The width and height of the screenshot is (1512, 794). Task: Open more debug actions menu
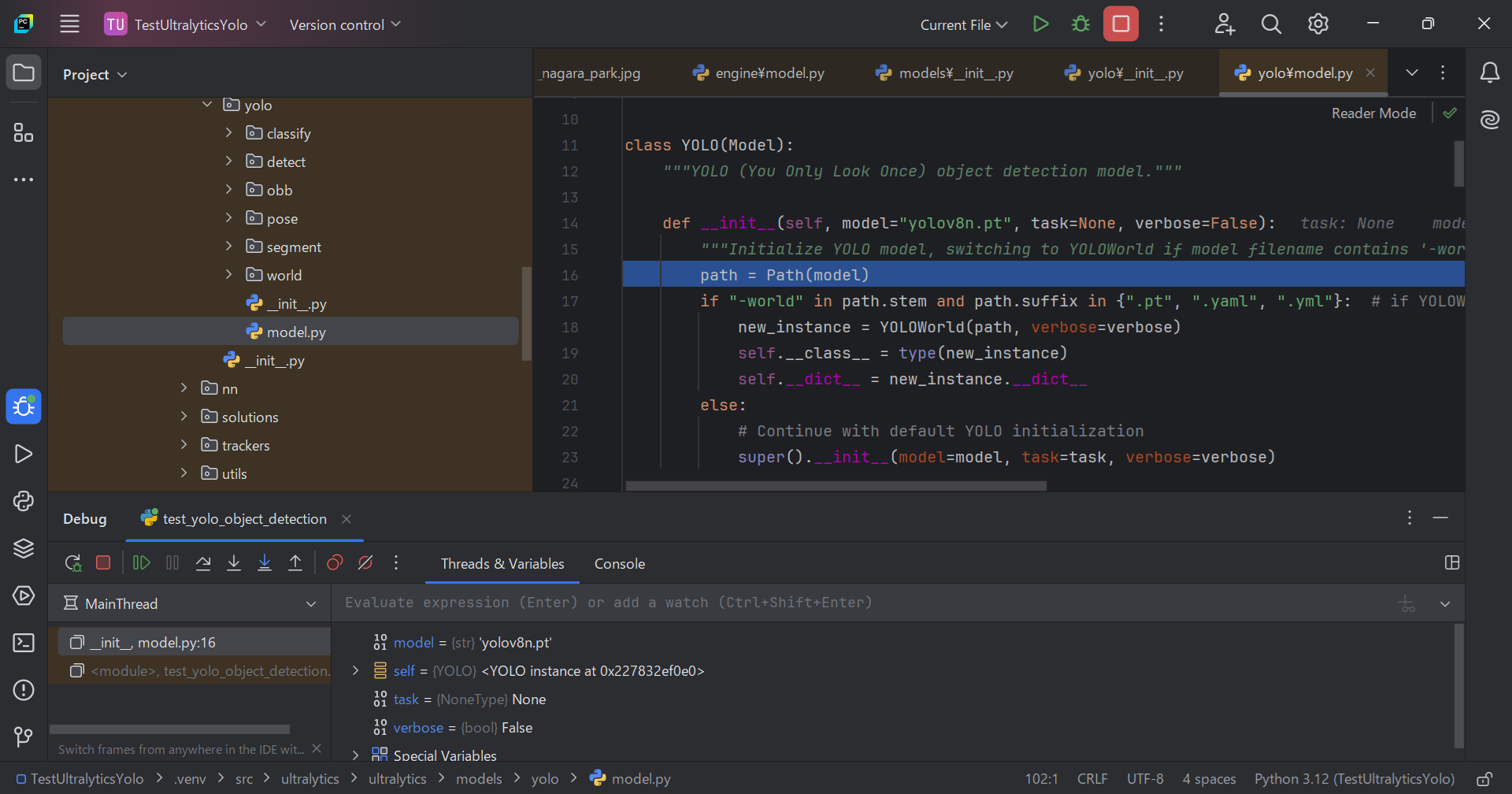click(x=396, y=562)
